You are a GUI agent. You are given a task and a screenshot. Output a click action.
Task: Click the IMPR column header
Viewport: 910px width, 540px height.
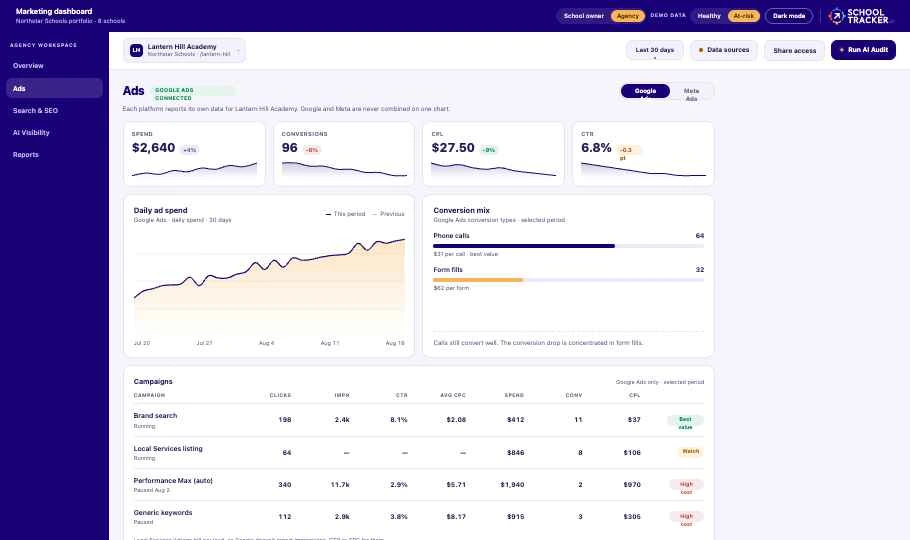point(342,395)
